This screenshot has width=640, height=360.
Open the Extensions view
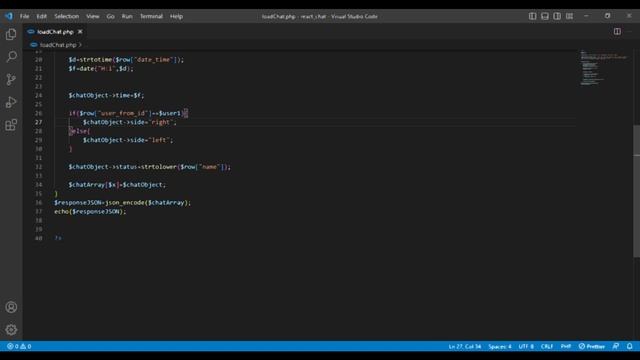[x=11, y=125]
